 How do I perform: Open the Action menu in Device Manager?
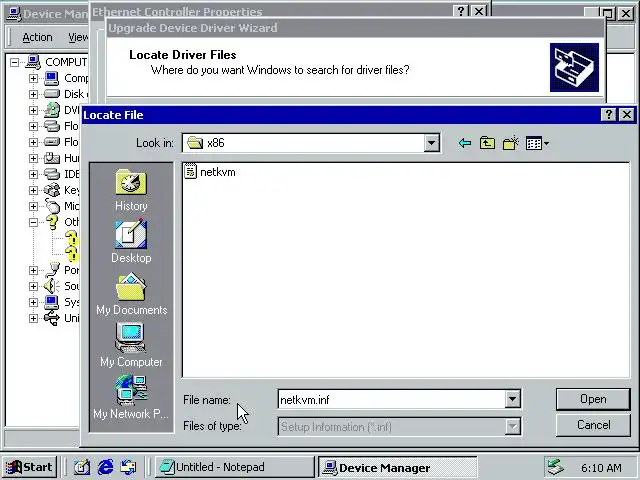tap(37, 38)
